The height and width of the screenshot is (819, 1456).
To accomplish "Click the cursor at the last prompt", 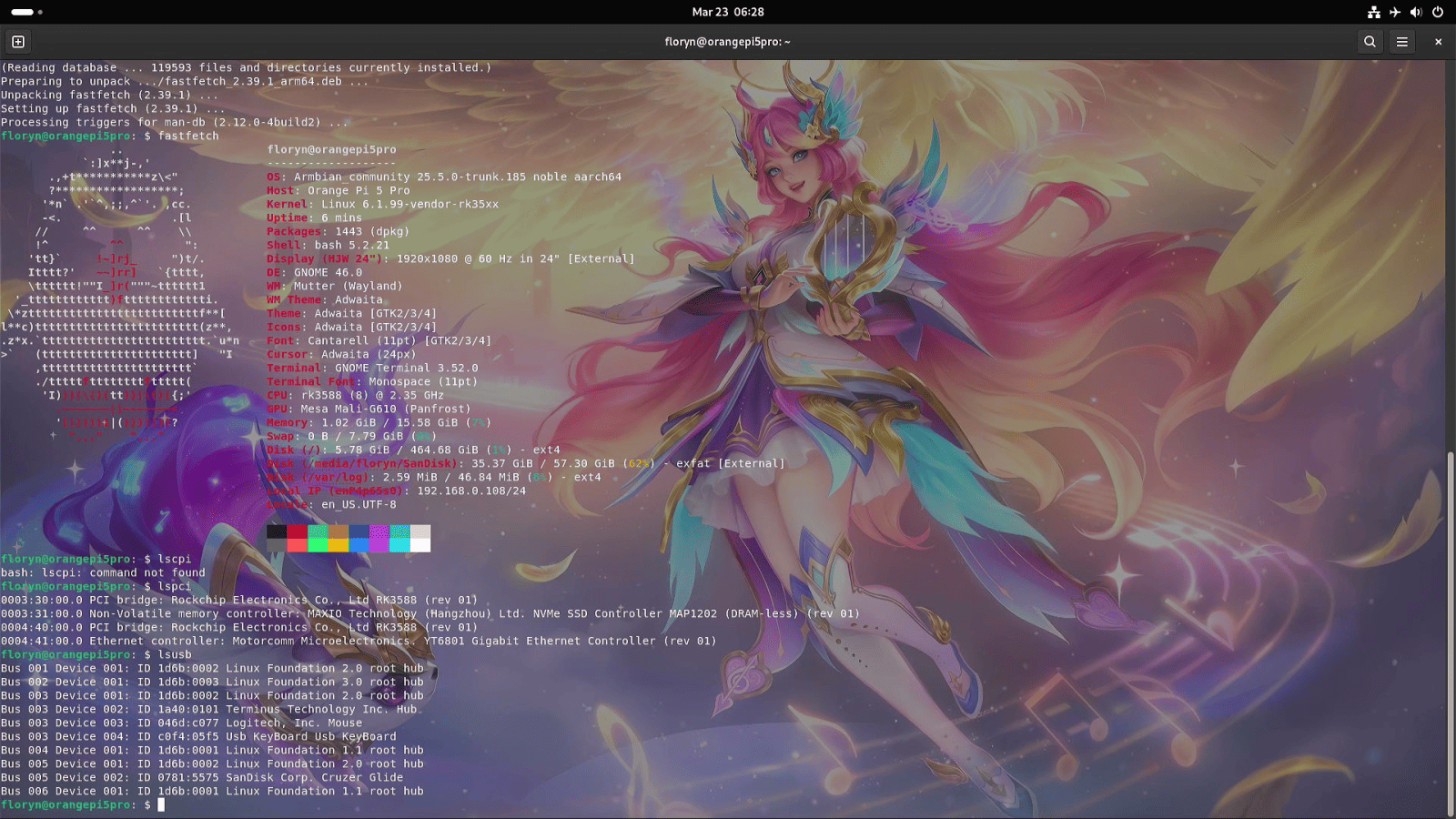I will click(161, 804).
